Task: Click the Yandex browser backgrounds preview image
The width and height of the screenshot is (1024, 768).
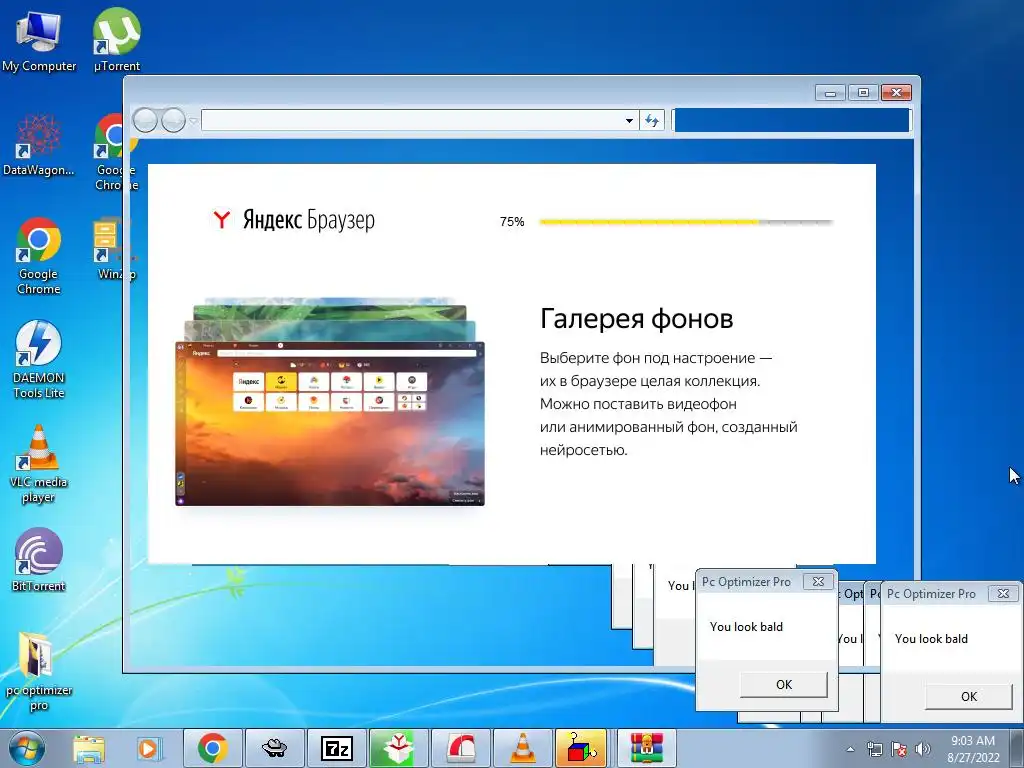Action: [330, 402]
